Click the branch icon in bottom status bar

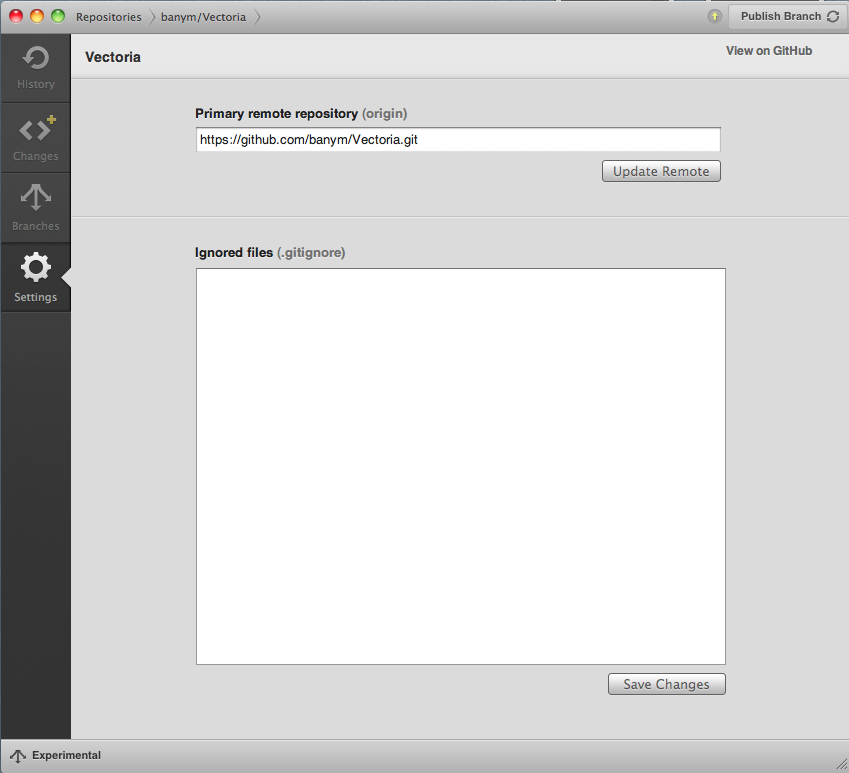[x=18, y=756]
